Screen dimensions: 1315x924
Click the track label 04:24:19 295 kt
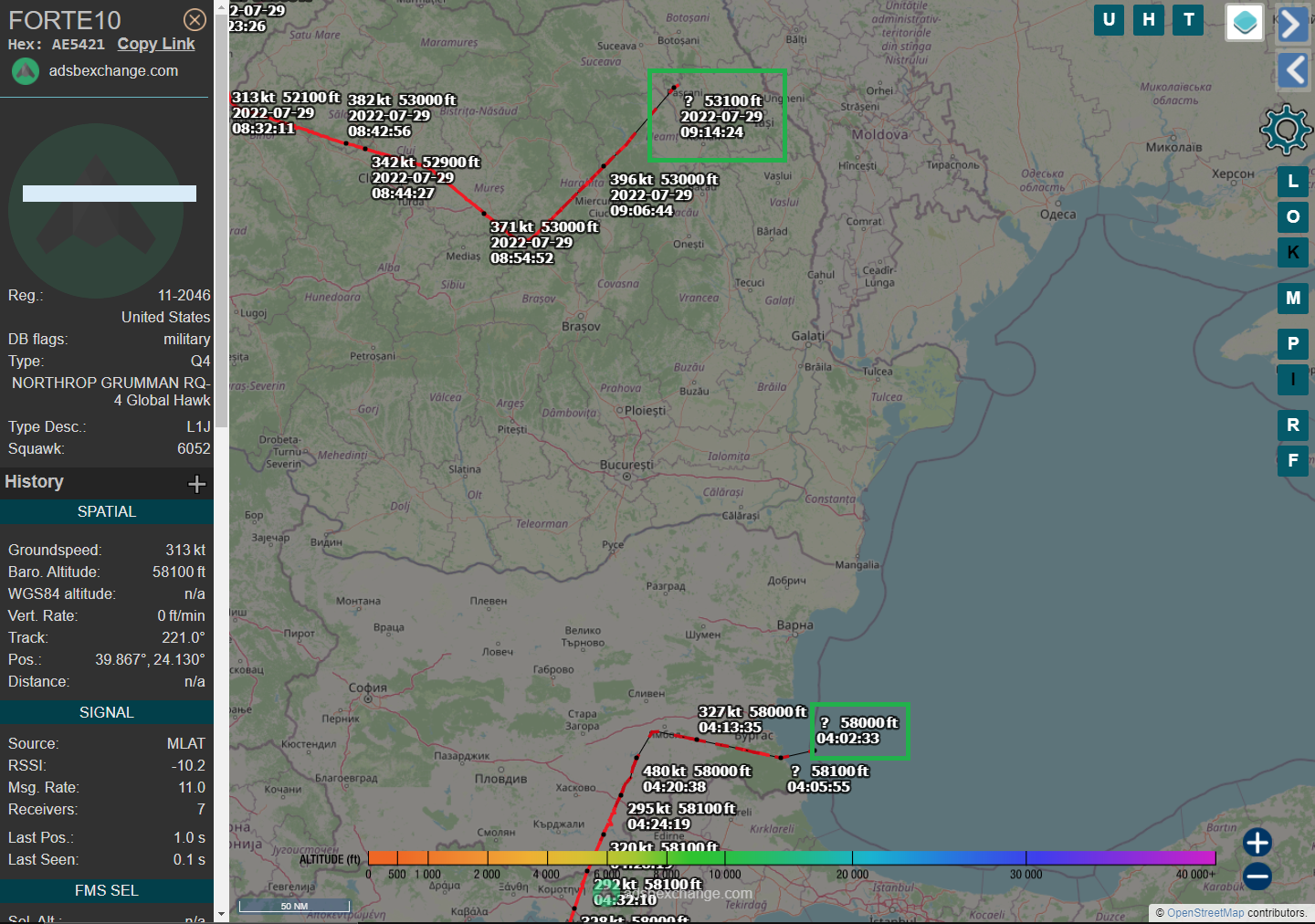(681, 816)
